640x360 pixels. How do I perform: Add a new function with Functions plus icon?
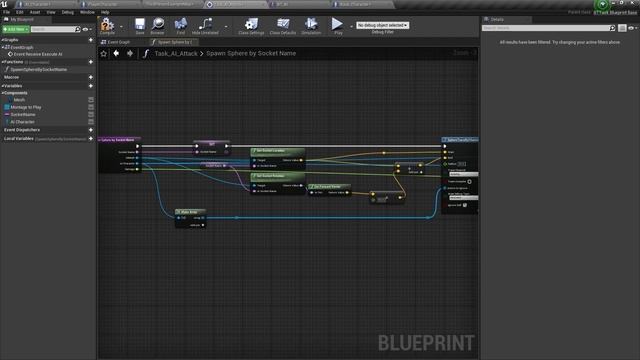[x=91, y=62]
